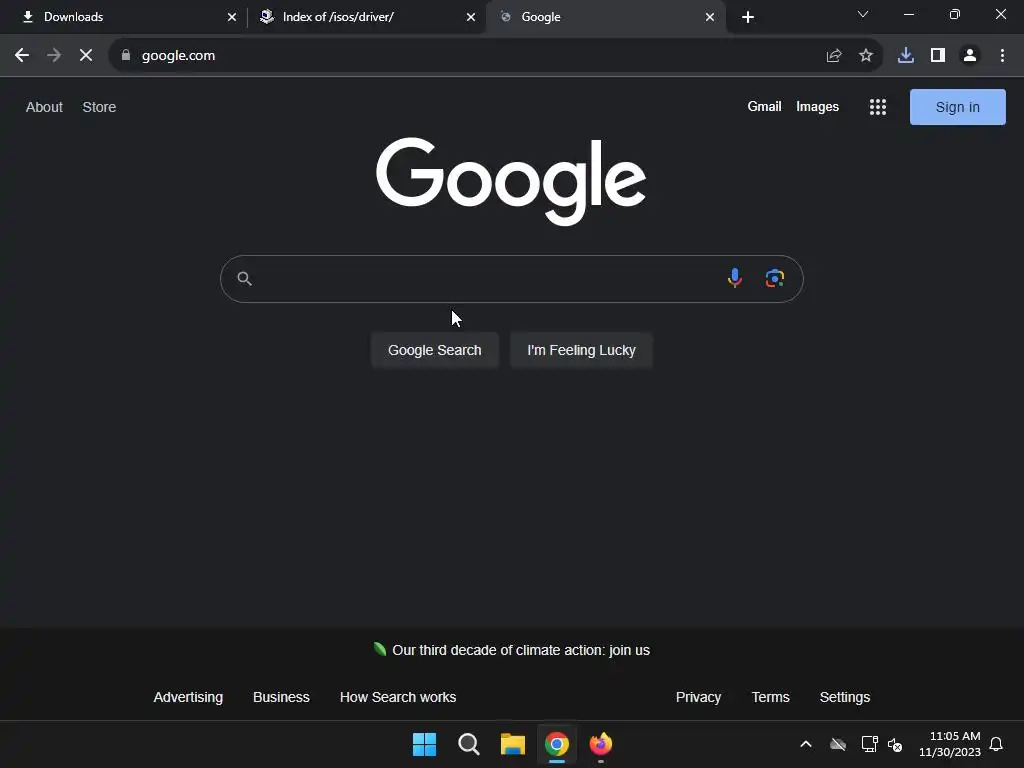Click the Sign in button

coord(957,107)
